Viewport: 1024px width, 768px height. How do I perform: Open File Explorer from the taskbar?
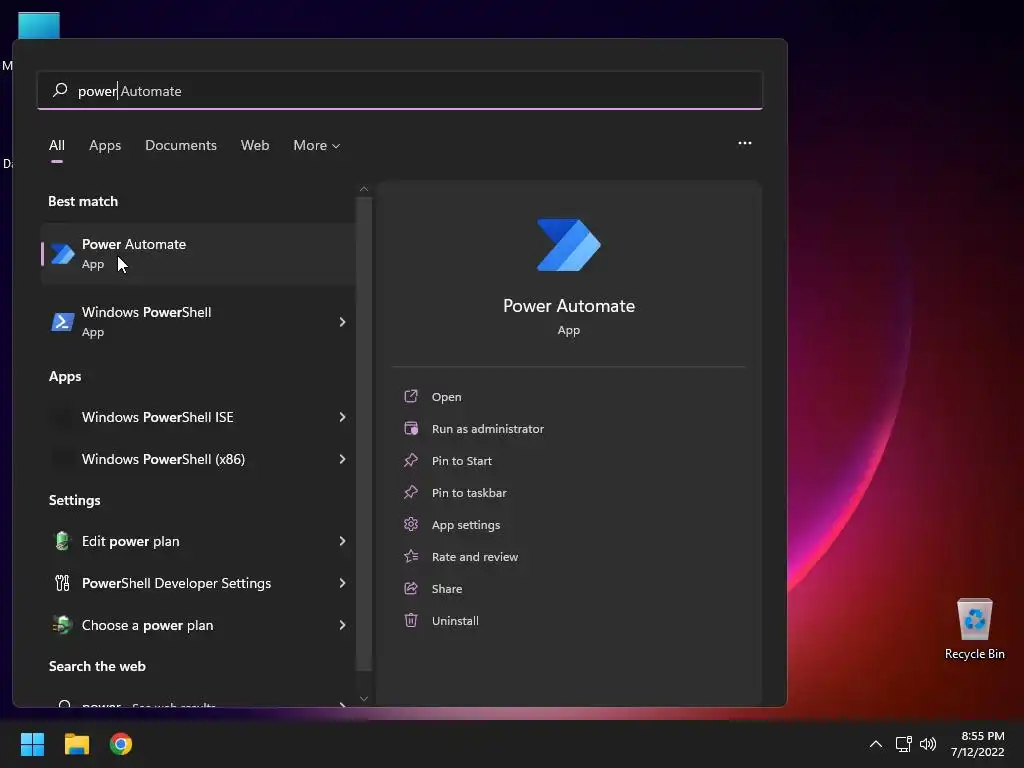[x=76, y=744]
